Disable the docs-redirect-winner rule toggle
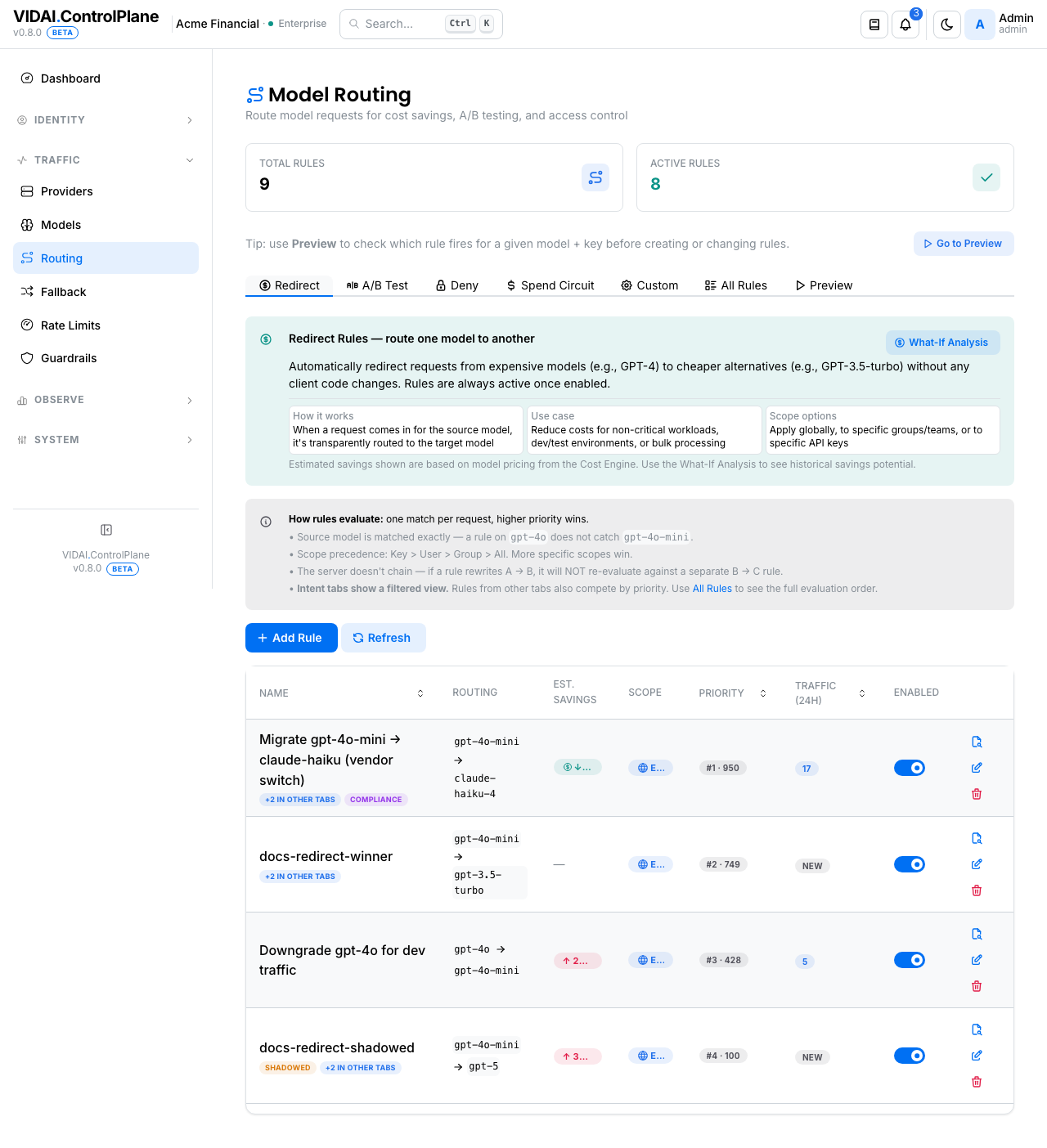Viewport: 1047px width, 1148px height. point(910,864)
